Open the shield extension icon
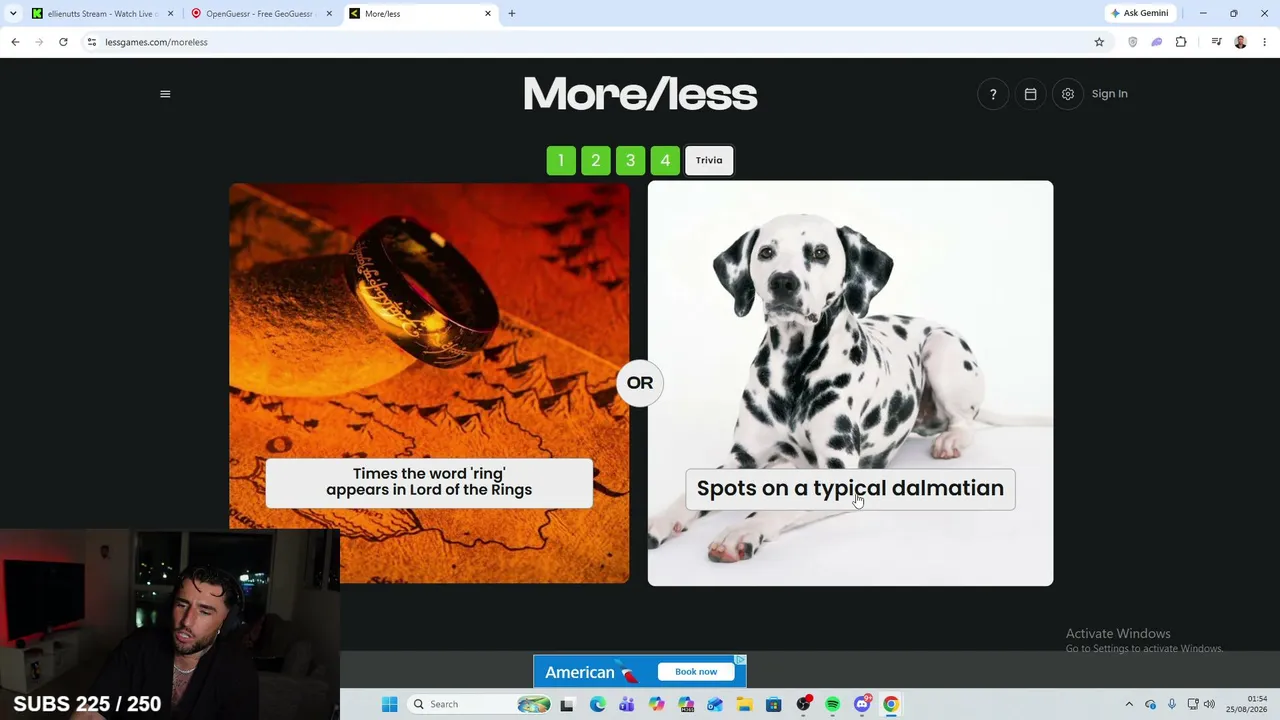This screenshot has height=720, width=1280. pos(1133,42)
